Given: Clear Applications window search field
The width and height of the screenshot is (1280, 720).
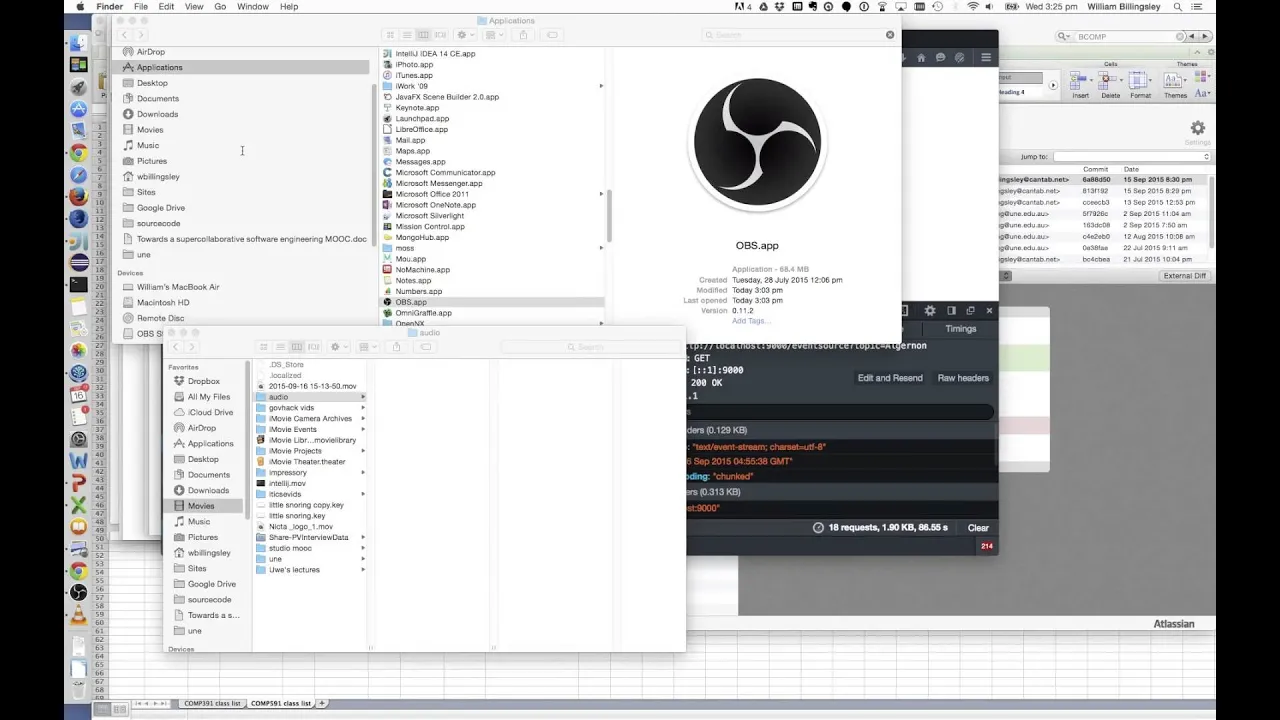Looking at the screenshot, I should click(x=890, y=35).
